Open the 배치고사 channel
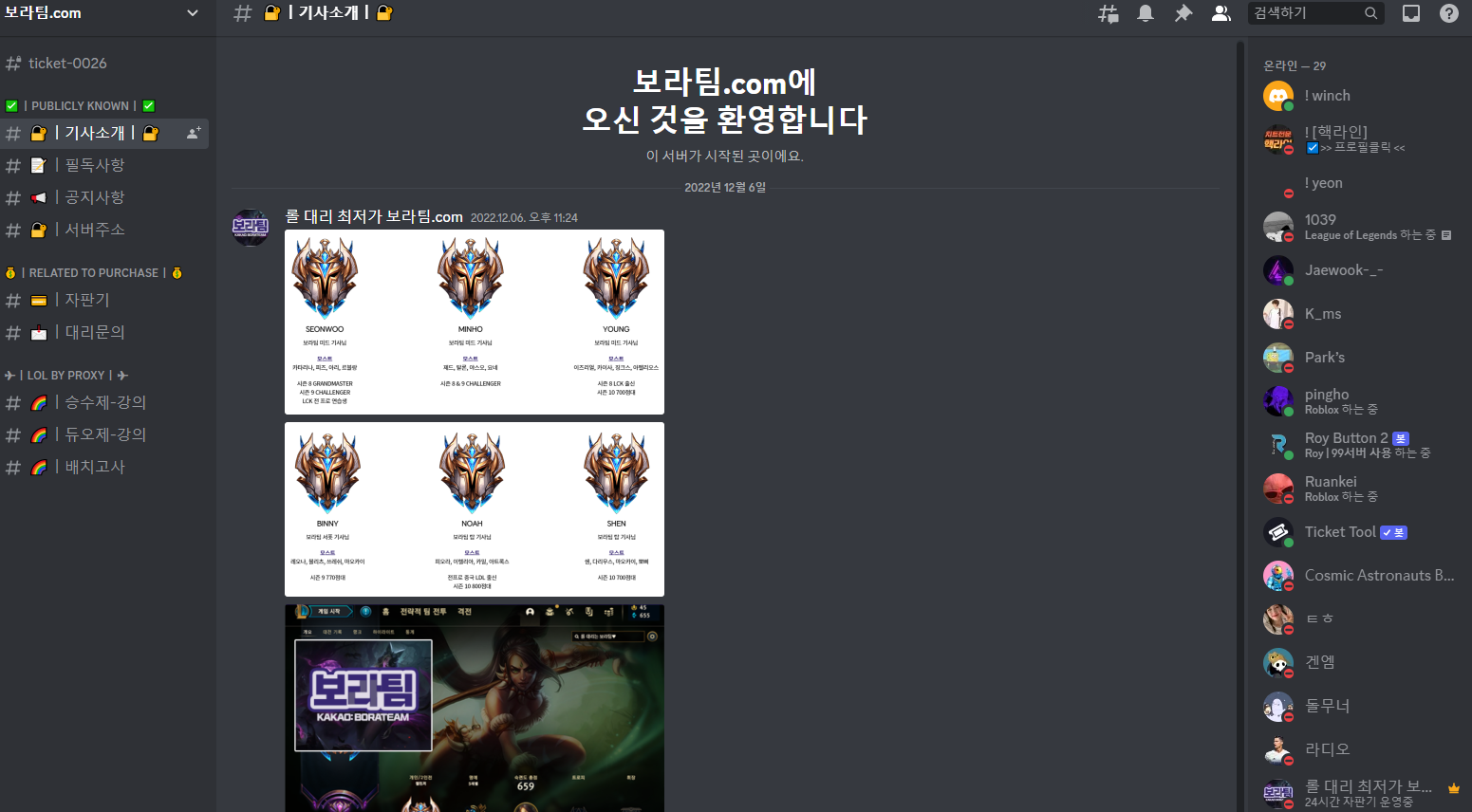Screen dimensions: 1472x812 [x=104, y=468]
